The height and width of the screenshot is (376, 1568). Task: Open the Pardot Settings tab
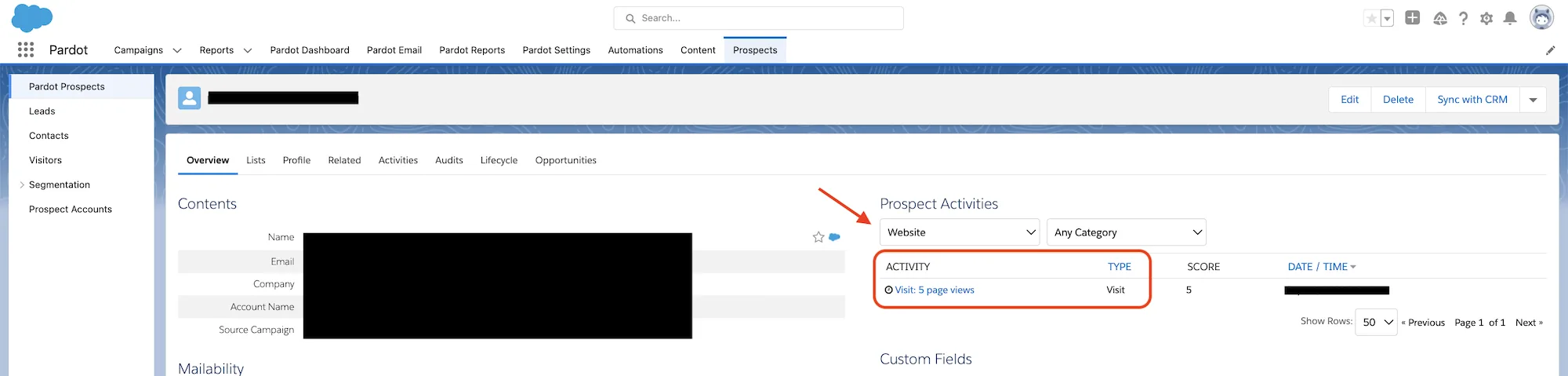click(557, 50)
